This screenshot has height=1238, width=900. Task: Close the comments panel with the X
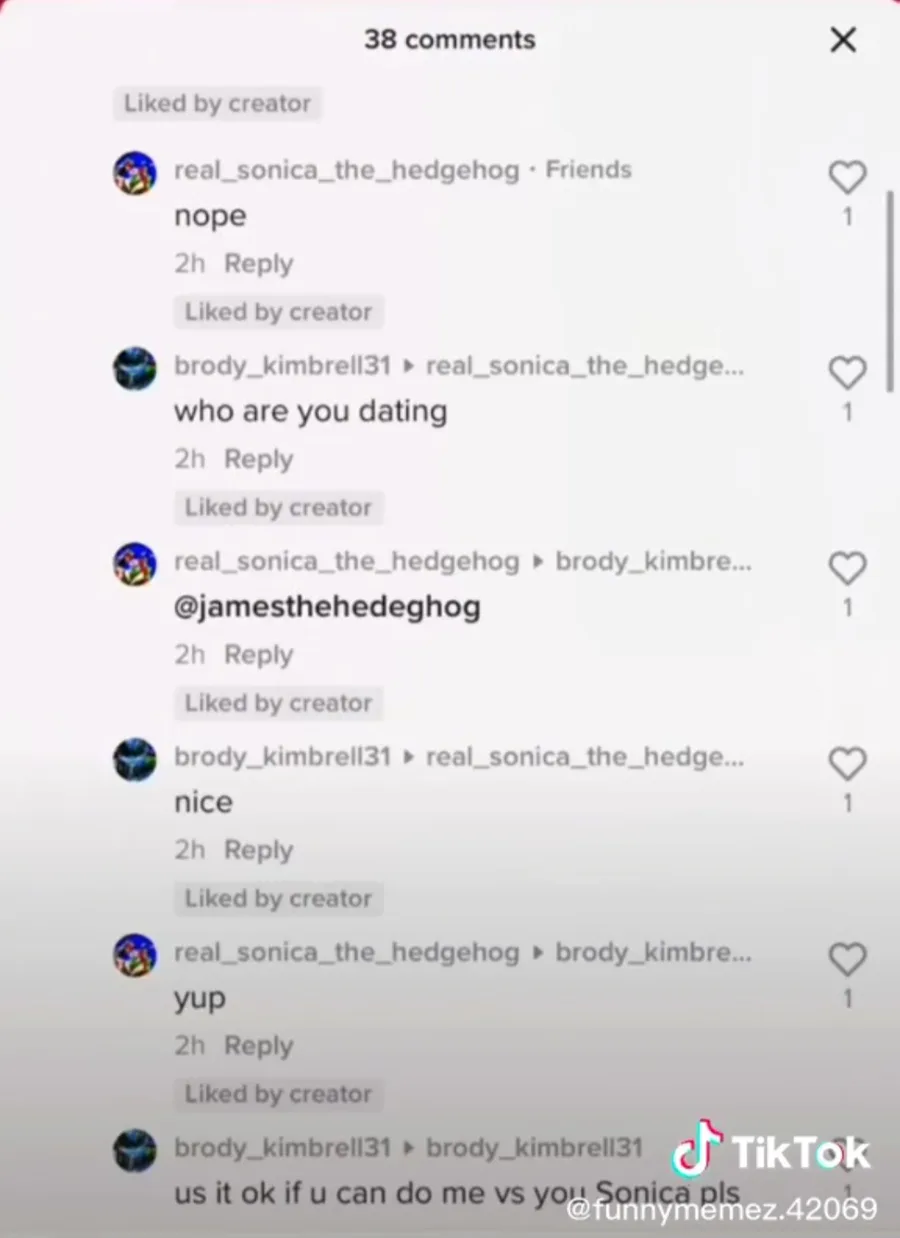pos(843,40)
